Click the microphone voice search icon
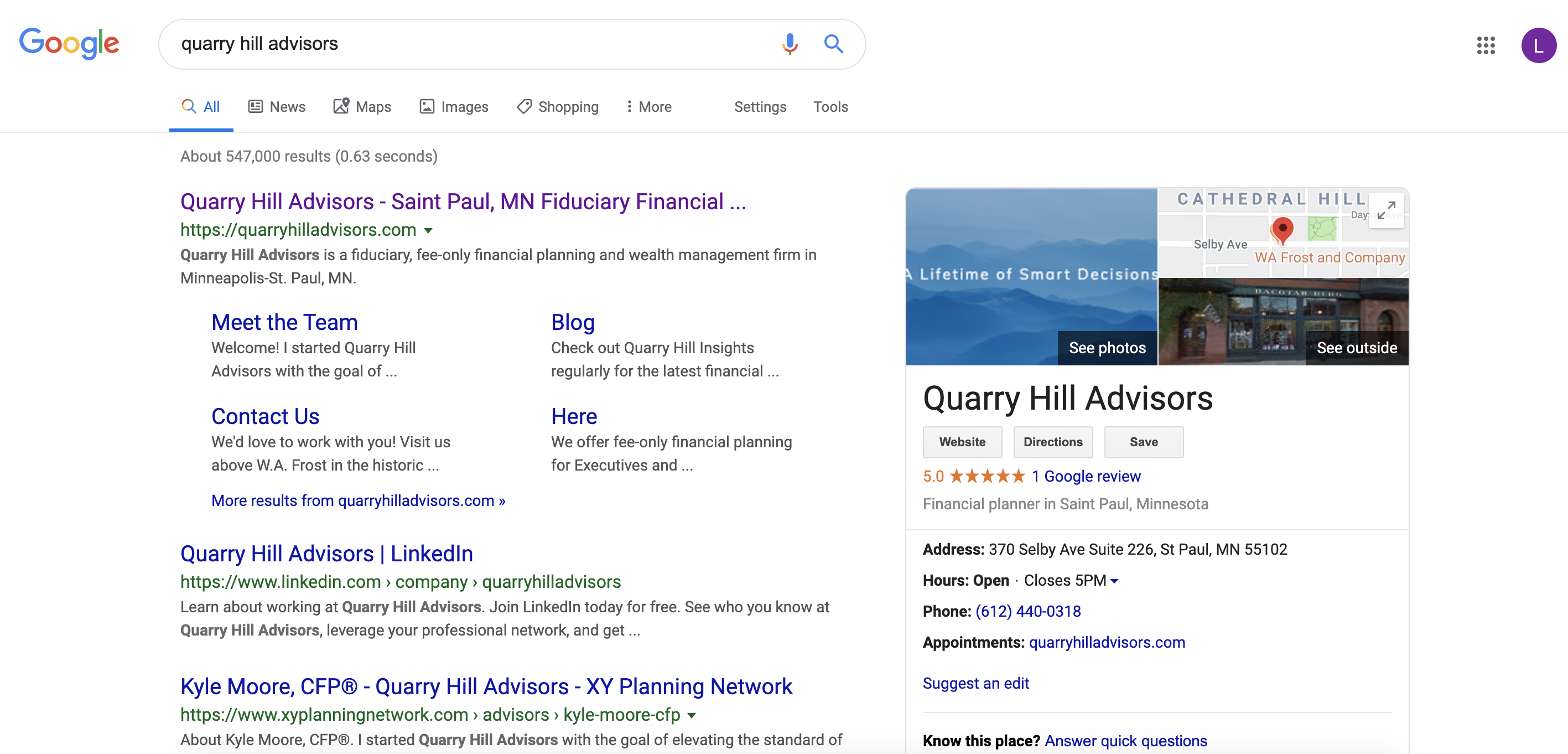1568x754 pixels. click(x=789, y=44)
